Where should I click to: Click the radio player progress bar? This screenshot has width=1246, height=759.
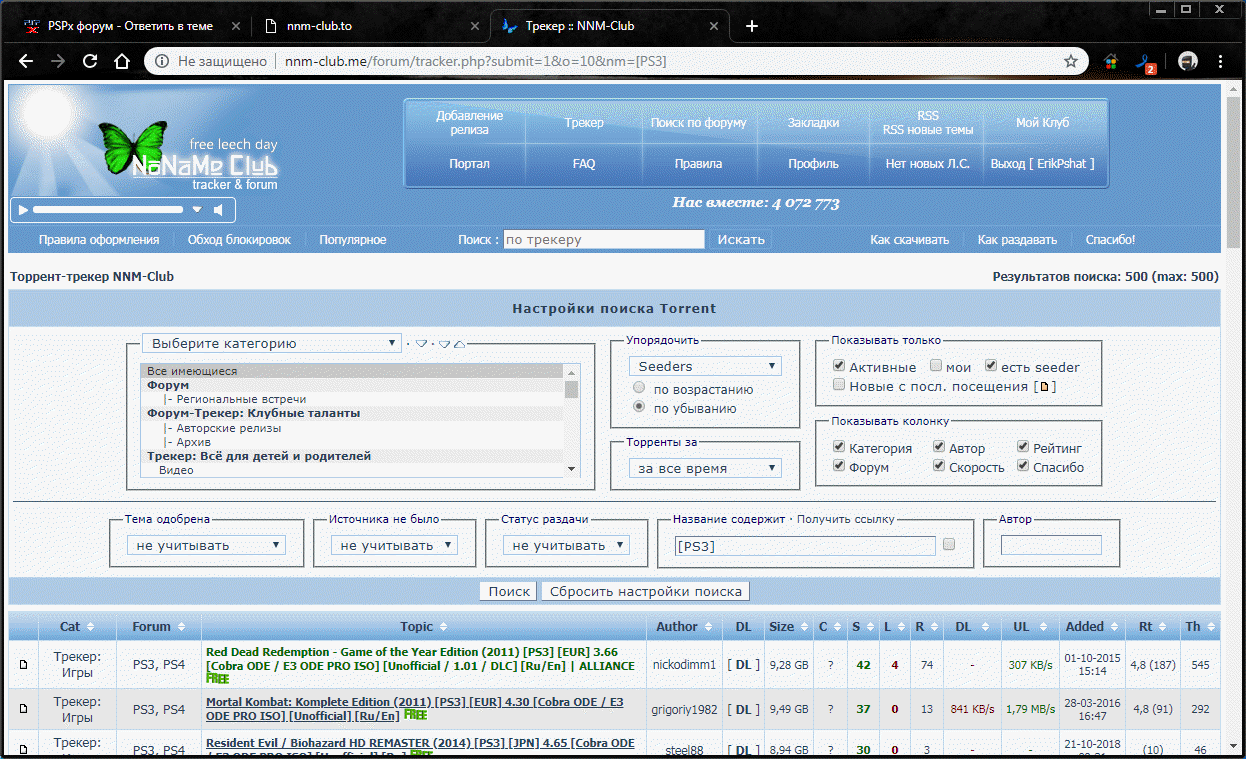tap(108, 210)
